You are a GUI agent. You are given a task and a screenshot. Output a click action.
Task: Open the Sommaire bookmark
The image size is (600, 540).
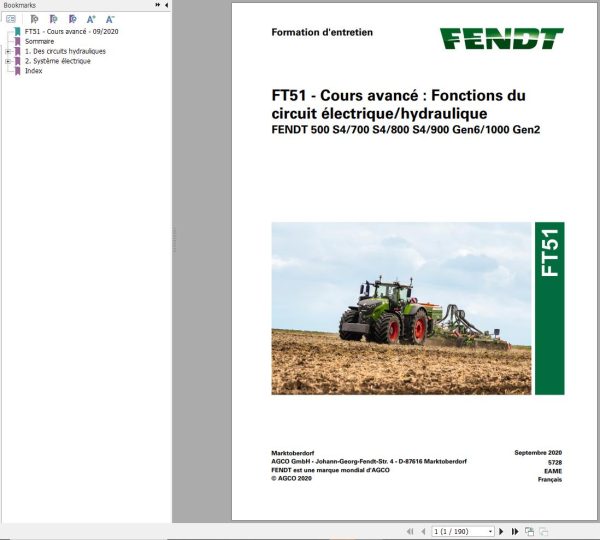[x=39, y=41]
